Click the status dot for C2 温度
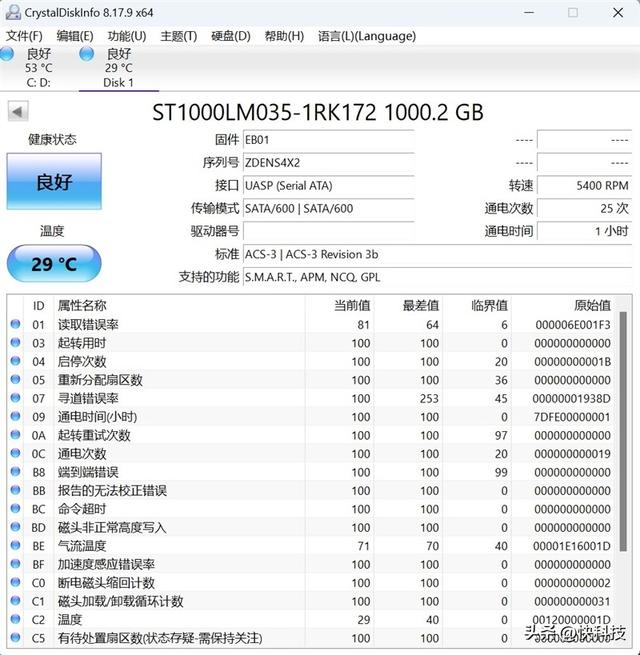This screenshot has height=655, width=640. point(15,619)
